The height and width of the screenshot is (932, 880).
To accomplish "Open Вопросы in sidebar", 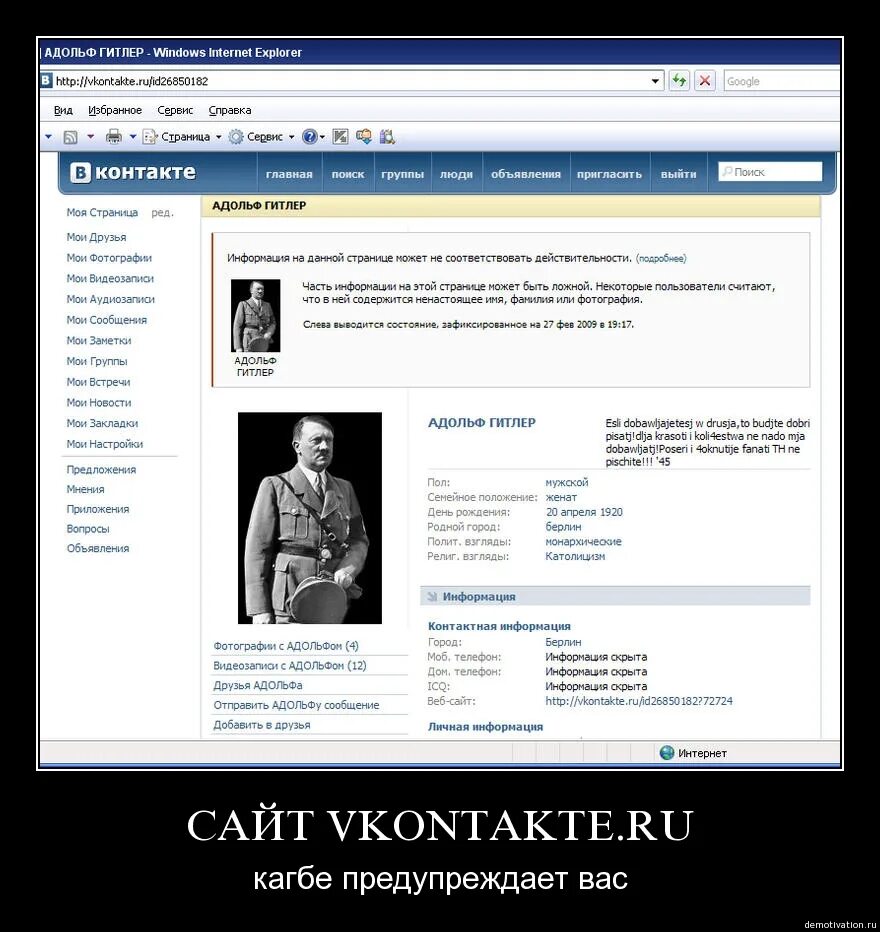I will [x=88, y=528].
